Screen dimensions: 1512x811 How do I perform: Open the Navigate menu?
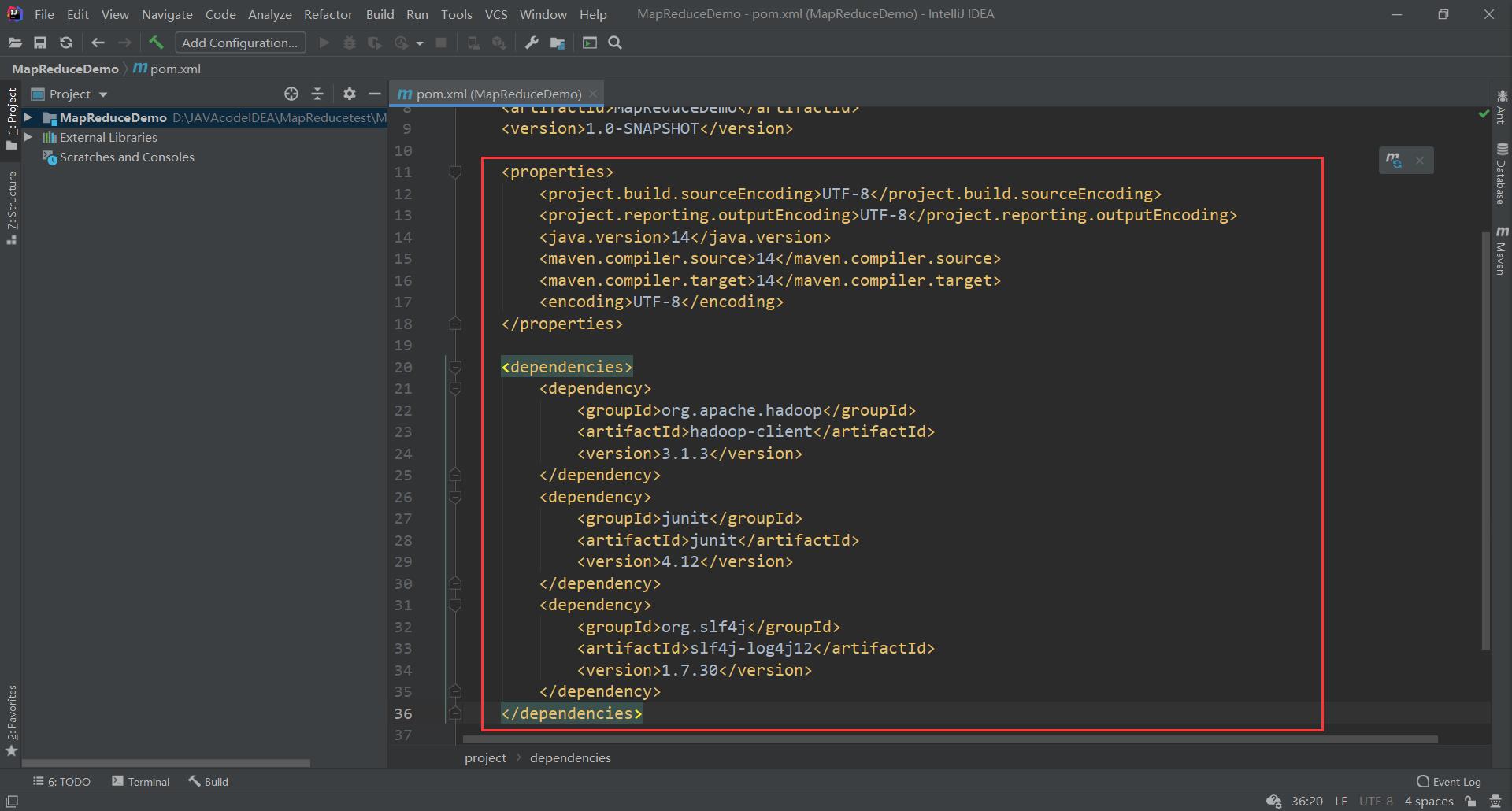[167, 14]
